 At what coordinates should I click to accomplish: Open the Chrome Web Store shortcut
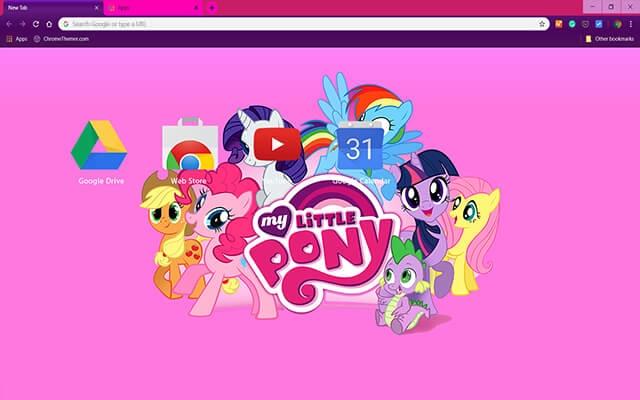tap(190, 144)
